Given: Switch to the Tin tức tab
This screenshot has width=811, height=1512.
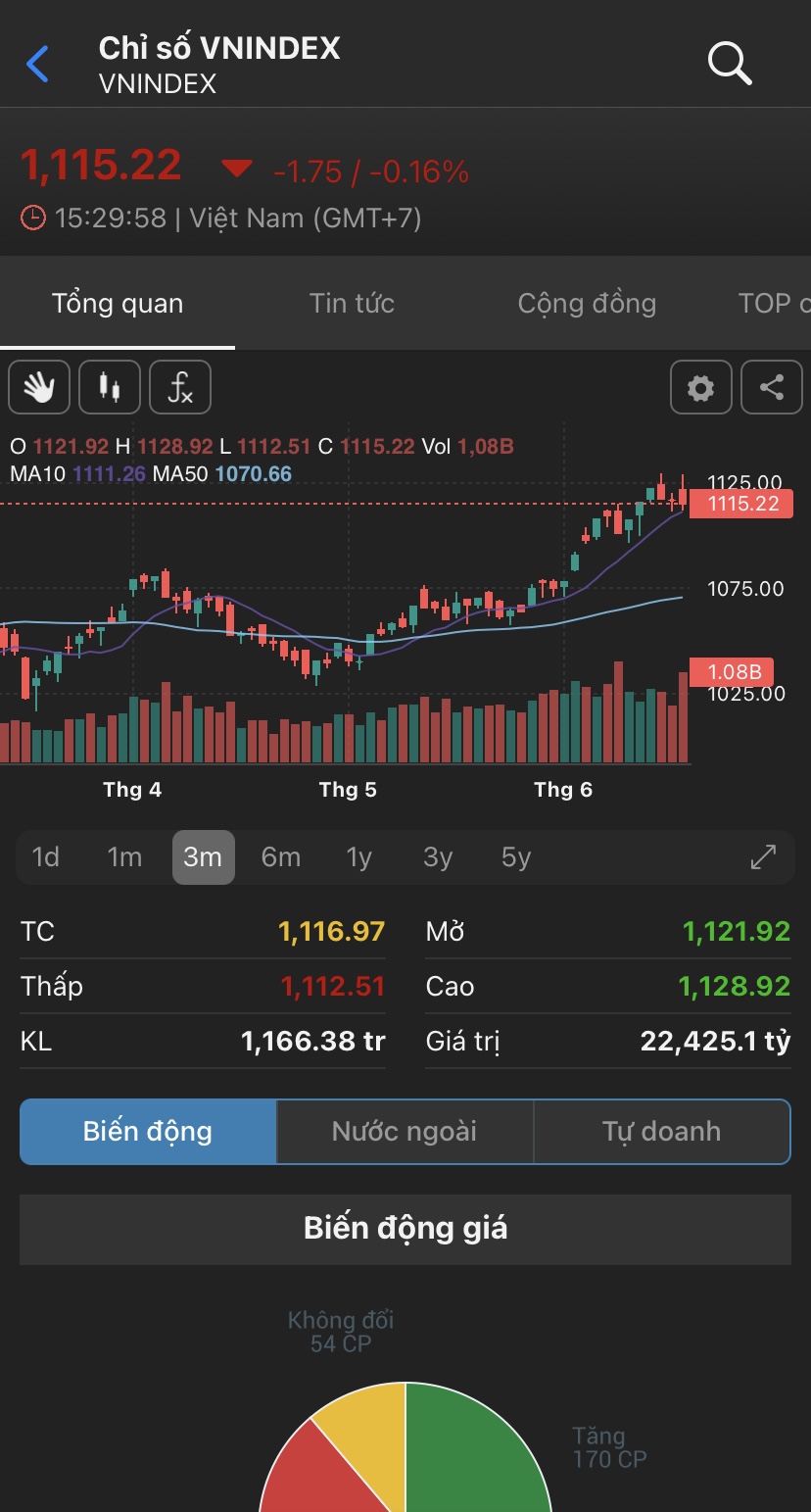Looking at the screenshot, I should 352,304.
